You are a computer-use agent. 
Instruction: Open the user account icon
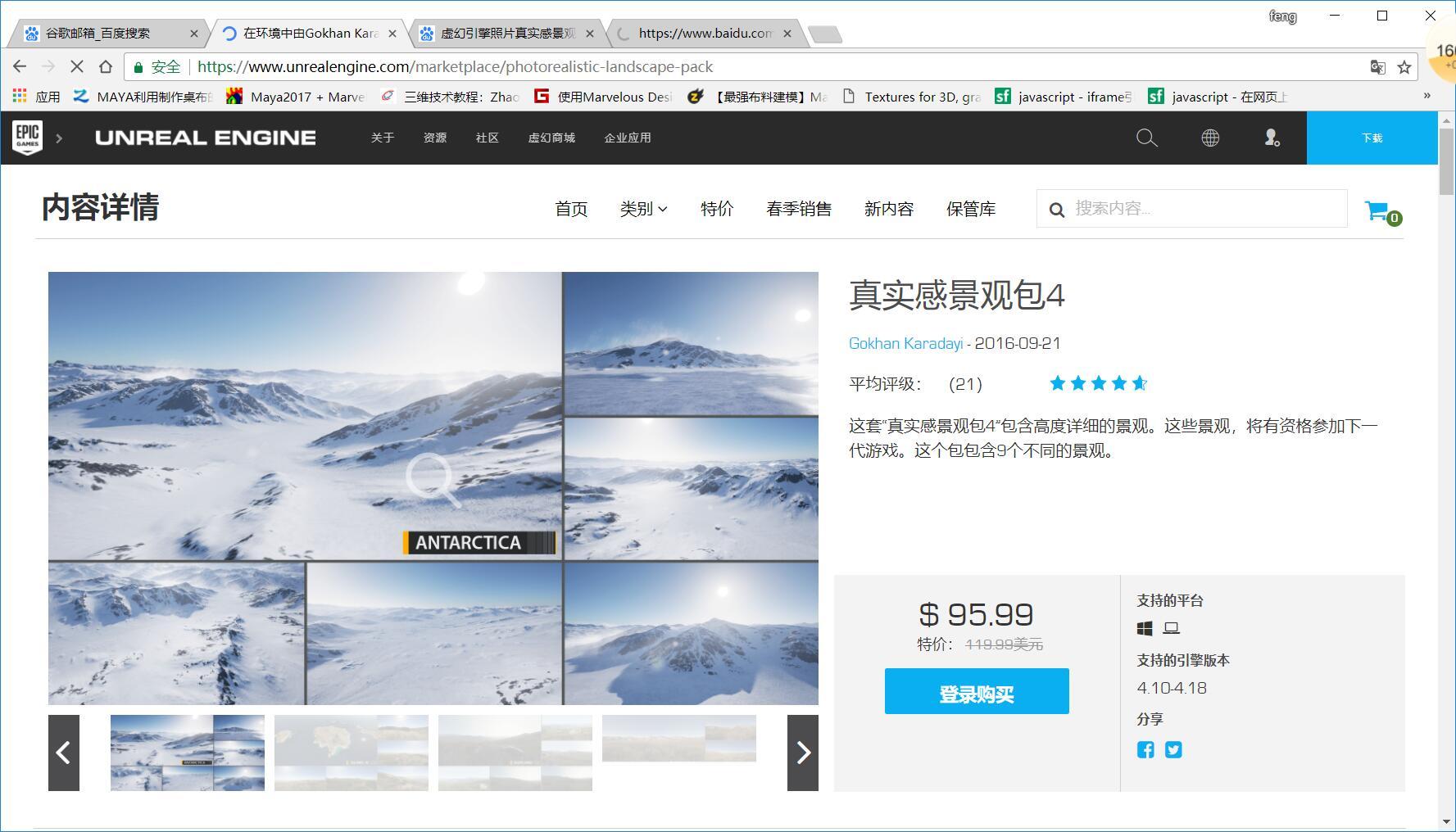pos(1272,138)
